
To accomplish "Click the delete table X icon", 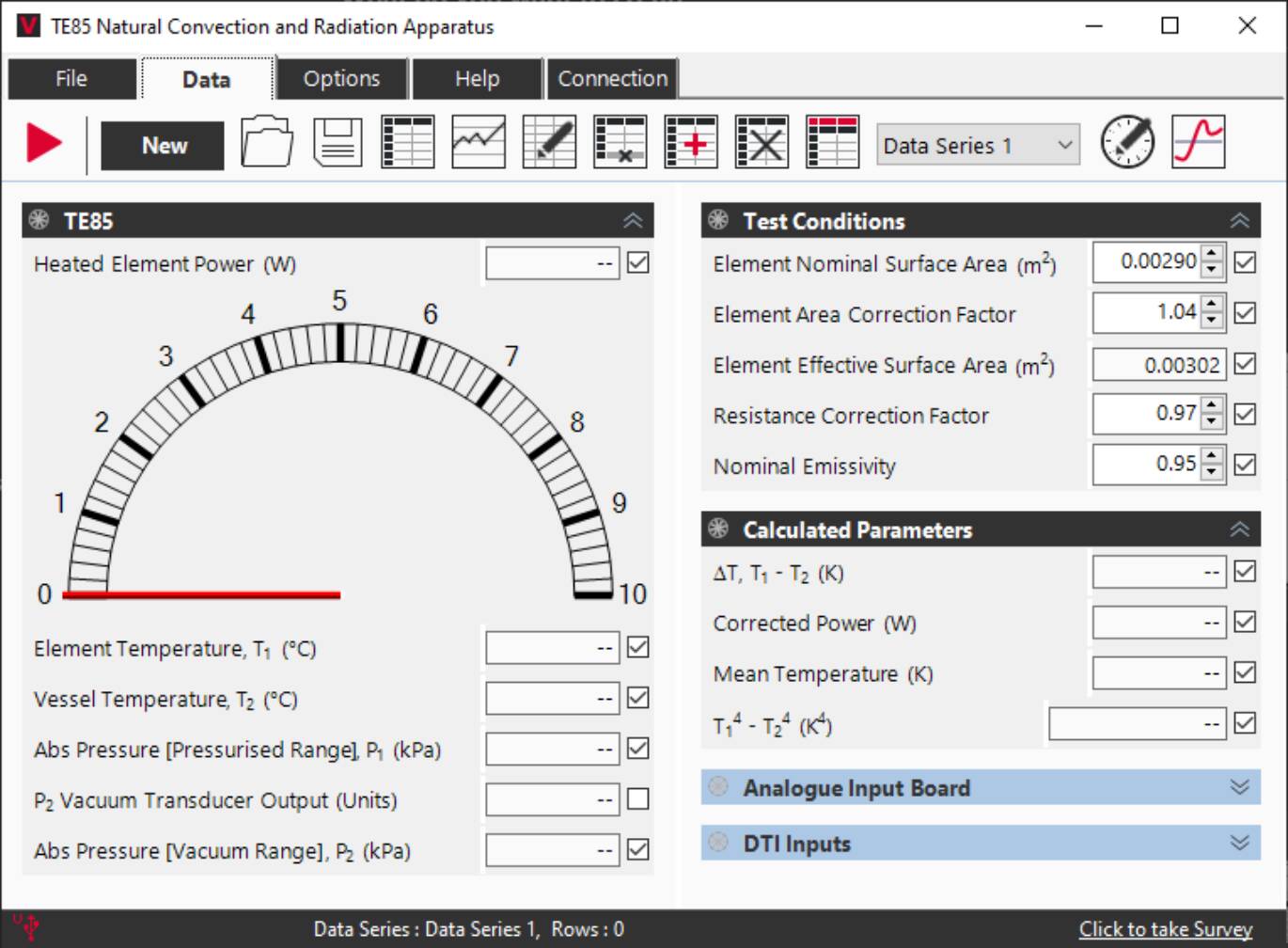I will tap(762, 143).
